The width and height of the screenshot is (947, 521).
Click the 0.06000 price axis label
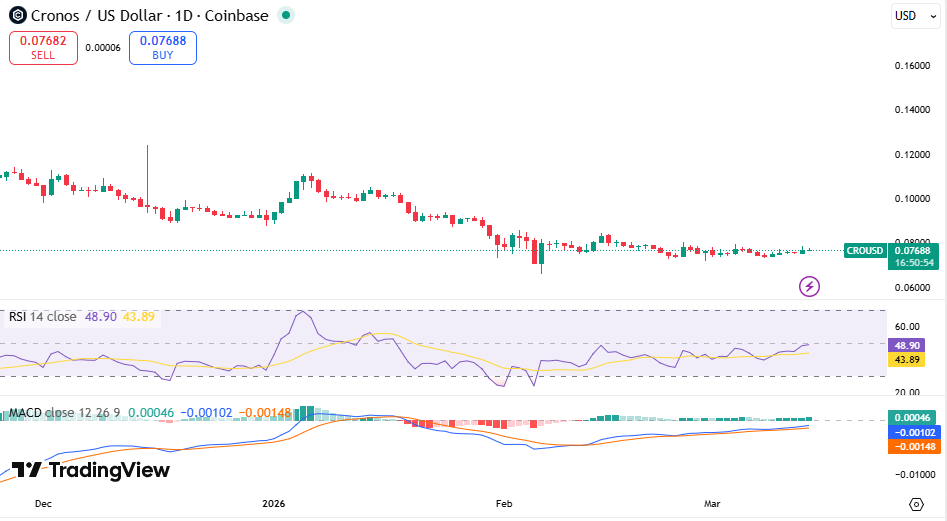pos(912,287)
